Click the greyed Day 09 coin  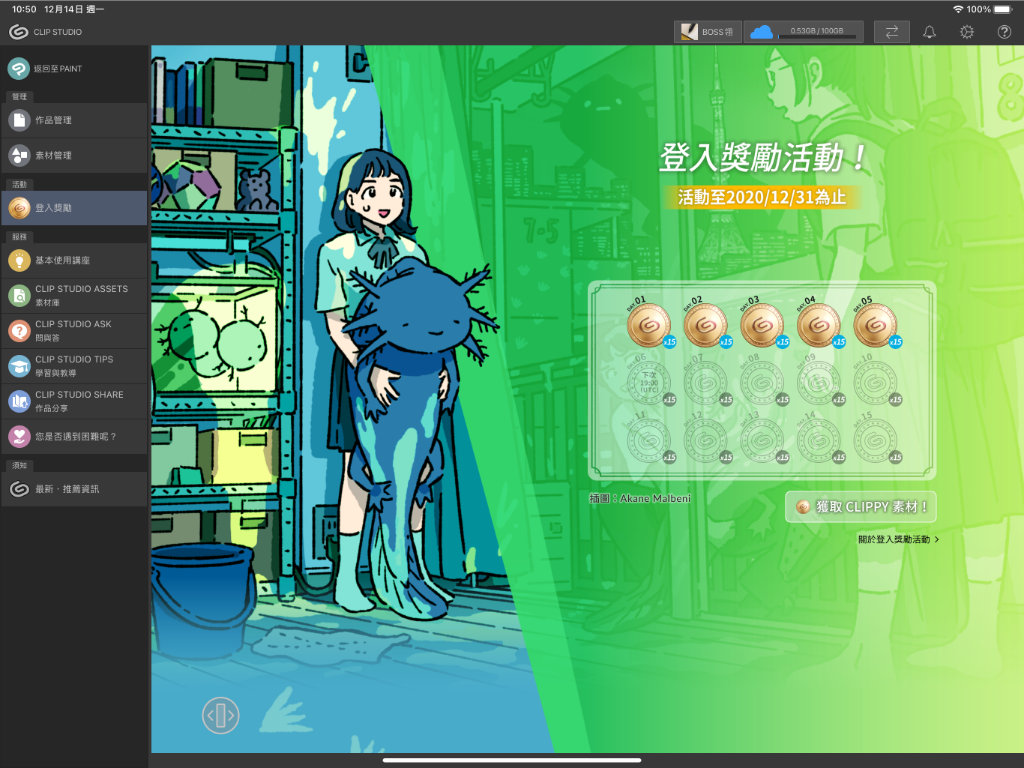819,382
